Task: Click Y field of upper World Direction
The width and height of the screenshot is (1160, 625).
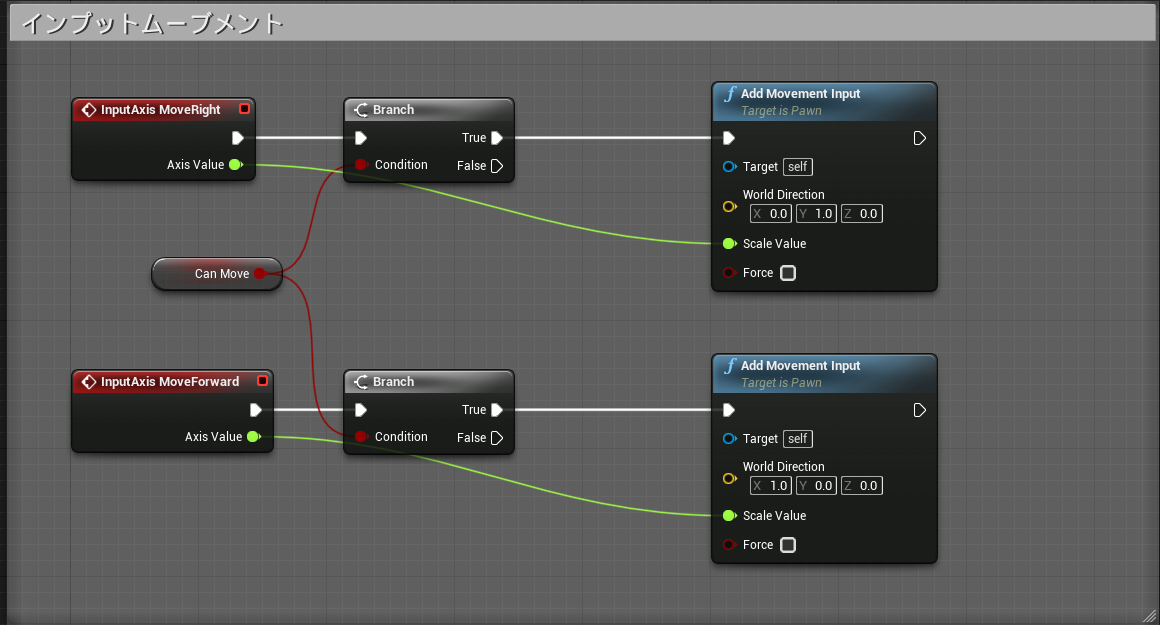Action: [816, 214]
